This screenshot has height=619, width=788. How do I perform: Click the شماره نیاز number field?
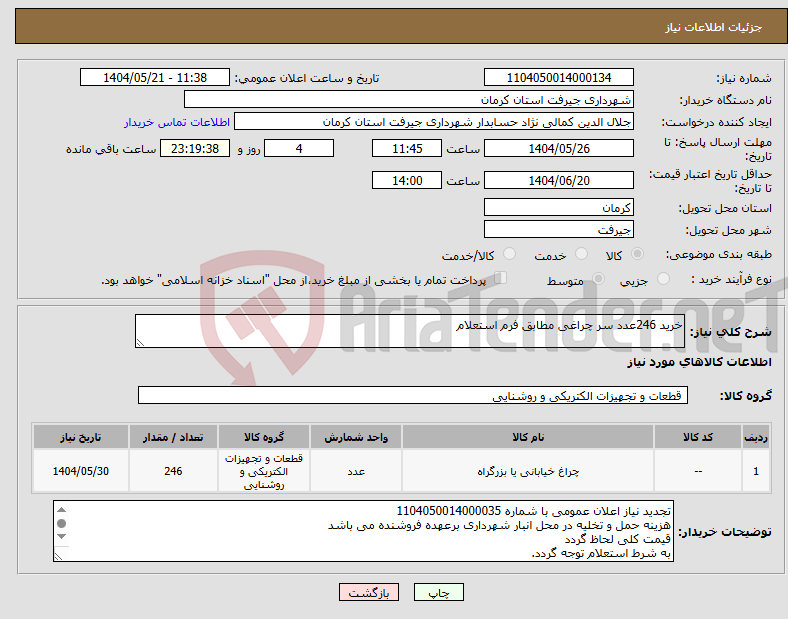(558, 78)
